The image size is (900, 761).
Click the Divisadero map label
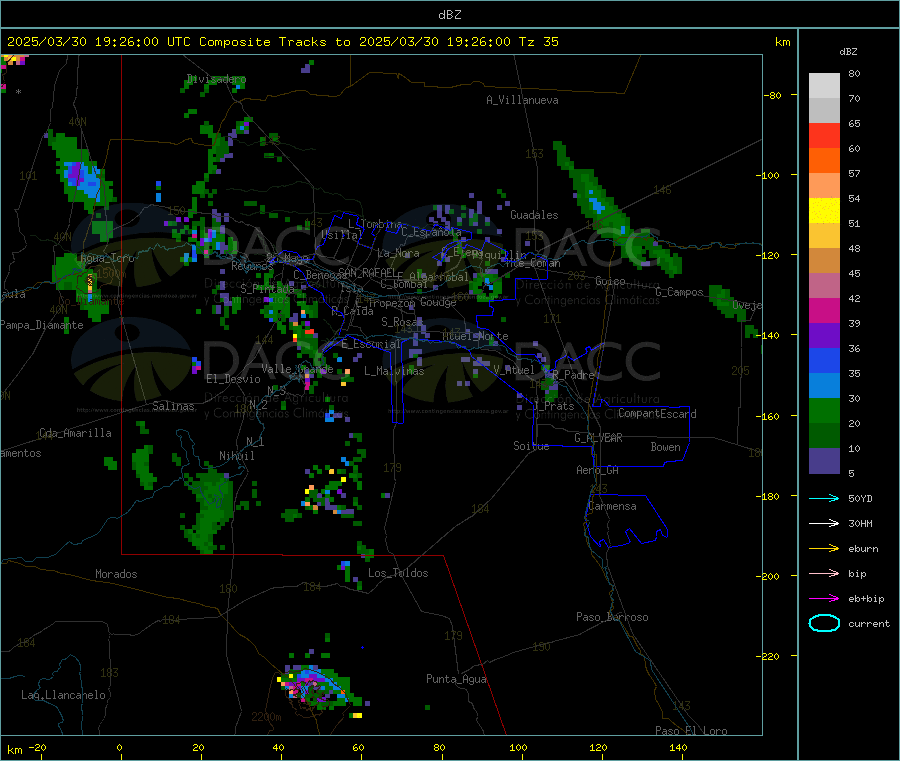pyautogui.click(x=216, y=79)
